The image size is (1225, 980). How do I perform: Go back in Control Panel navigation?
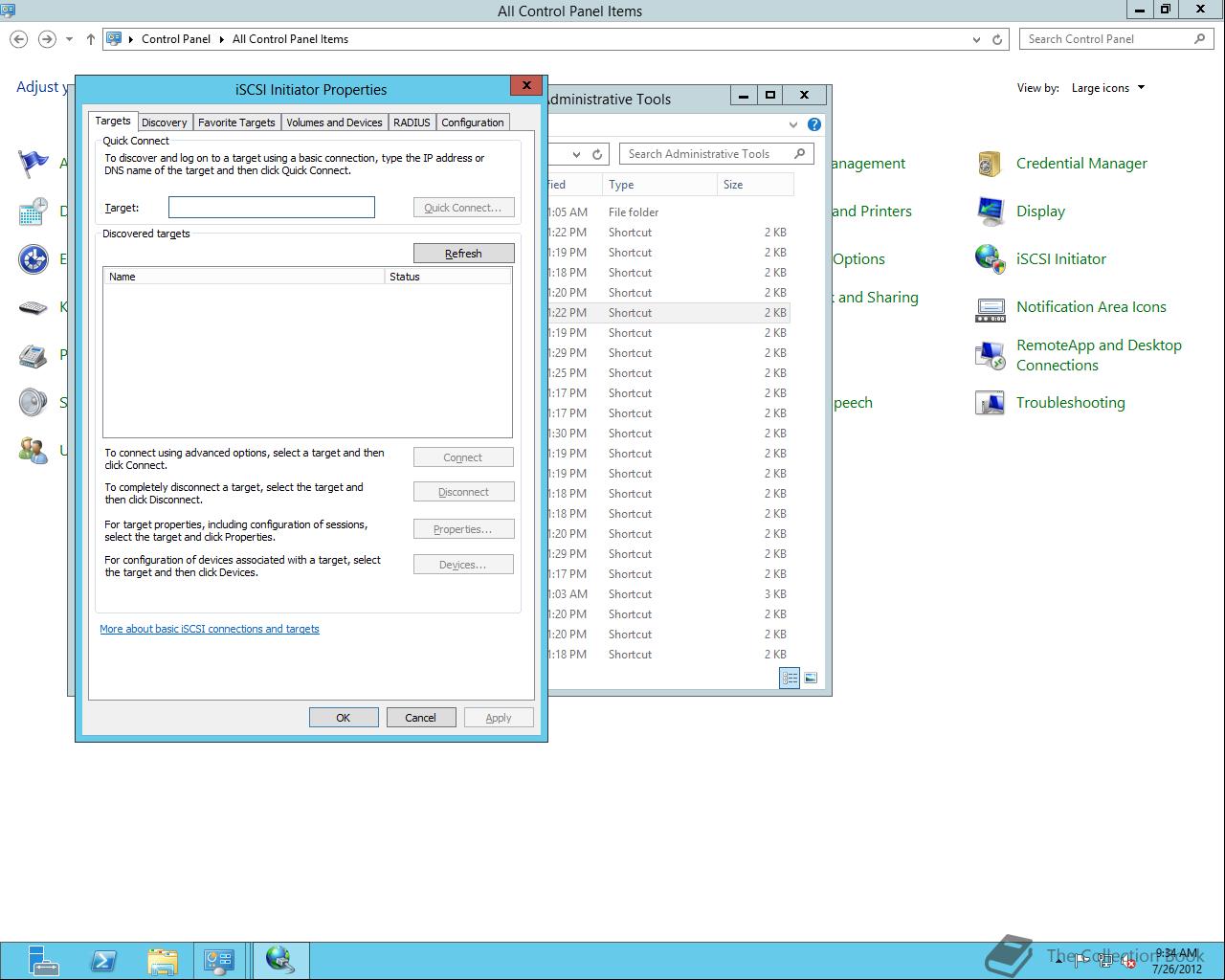click(x=18, y=39)
